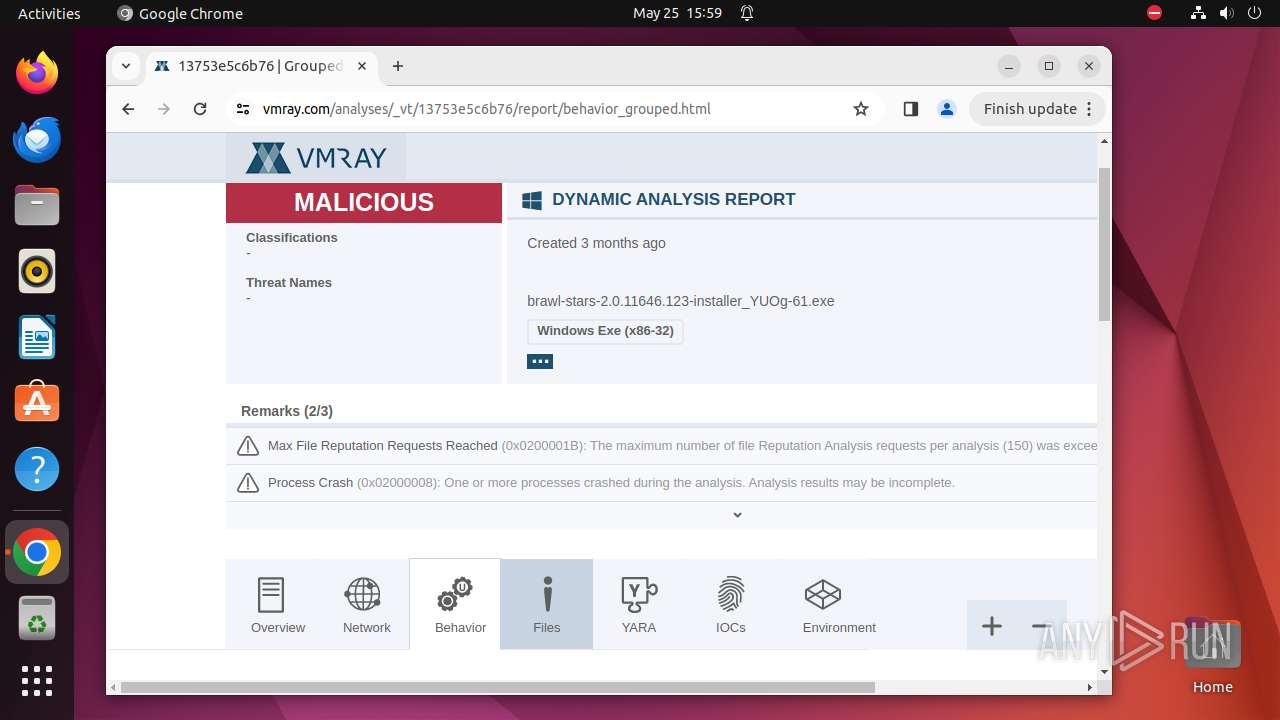This screenshot has height=720, width=1280.
Task: Open the Files report tab
Action: point(547,605)
